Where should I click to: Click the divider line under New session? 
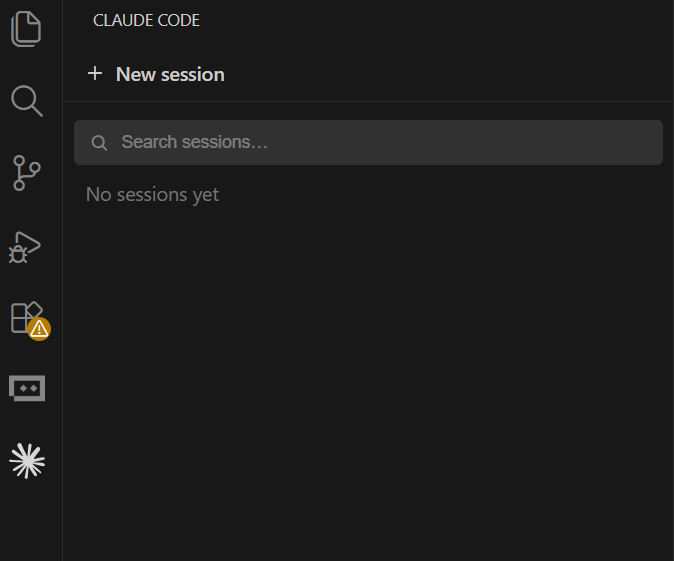(x=368, y=101)
